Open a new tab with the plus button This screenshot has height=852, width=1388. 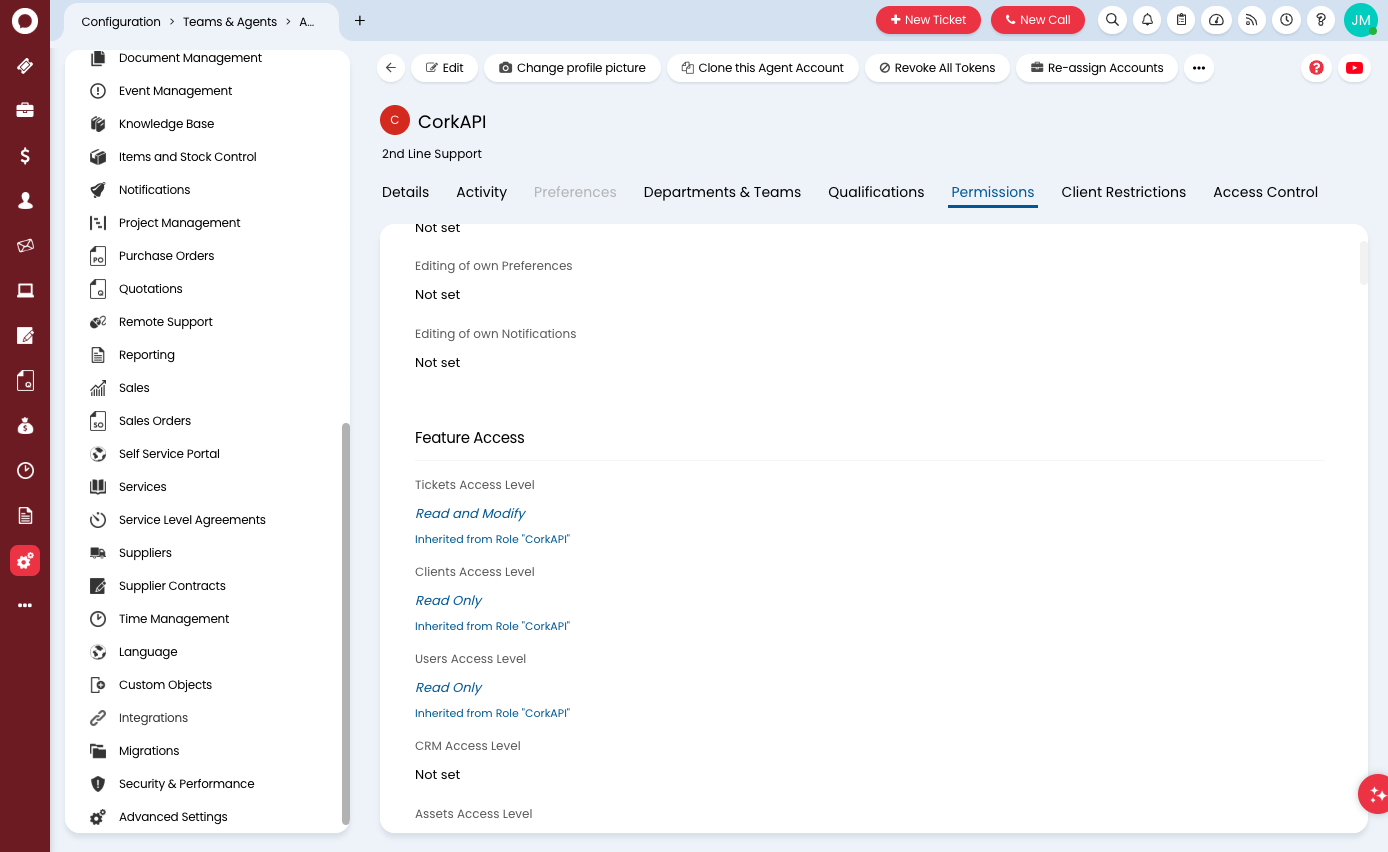tap(360, 20)
